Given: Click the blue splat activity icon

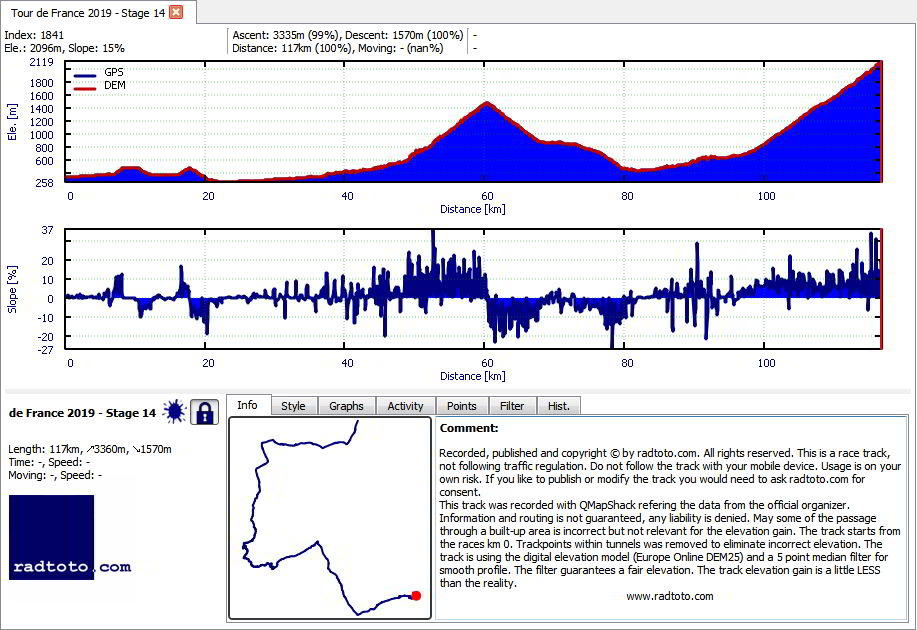Looking at the screenshot, I should [174, 412].
